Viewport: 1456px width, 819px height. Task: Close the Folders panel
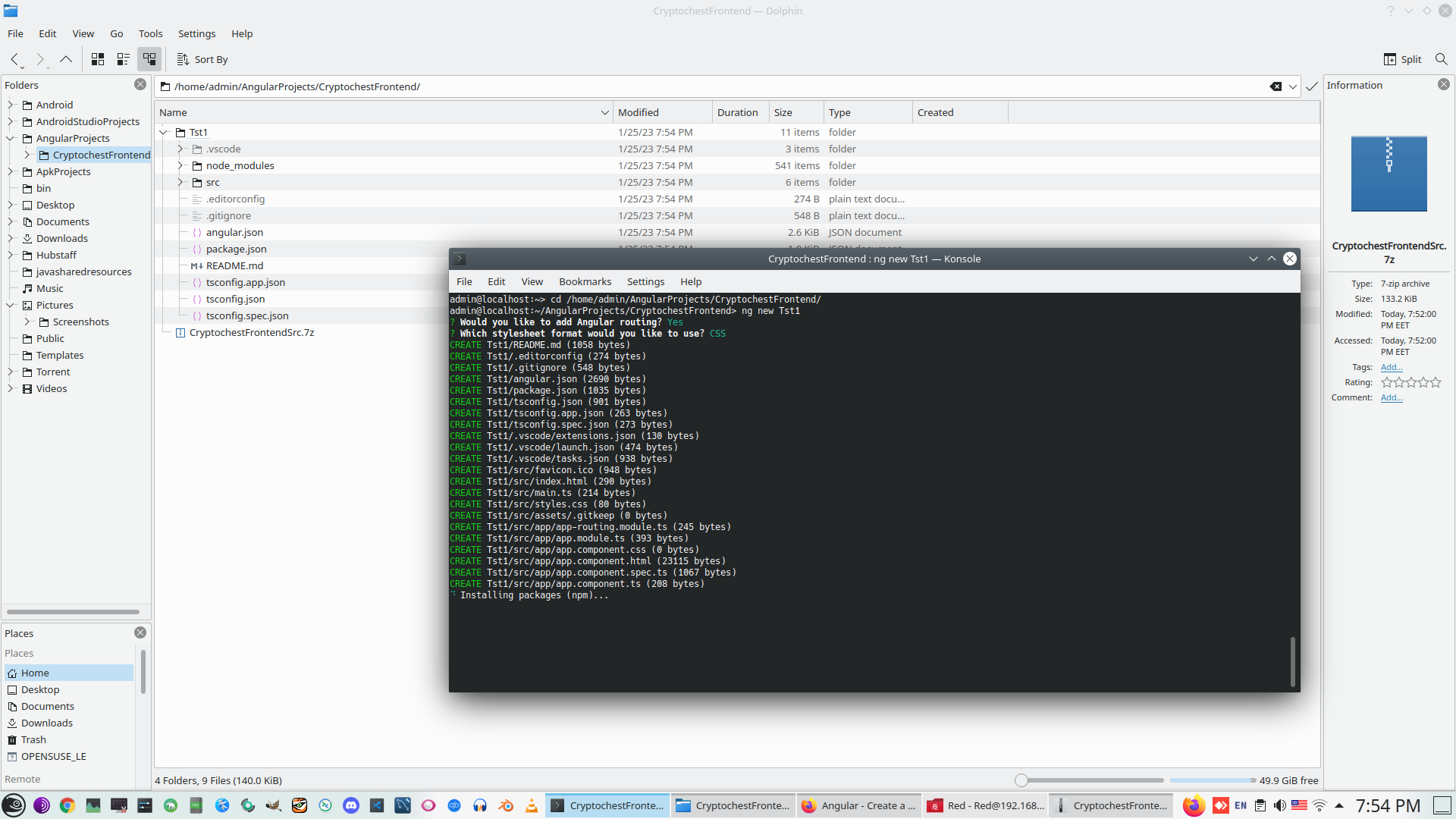pyautogui.click(x=140, y=84)
